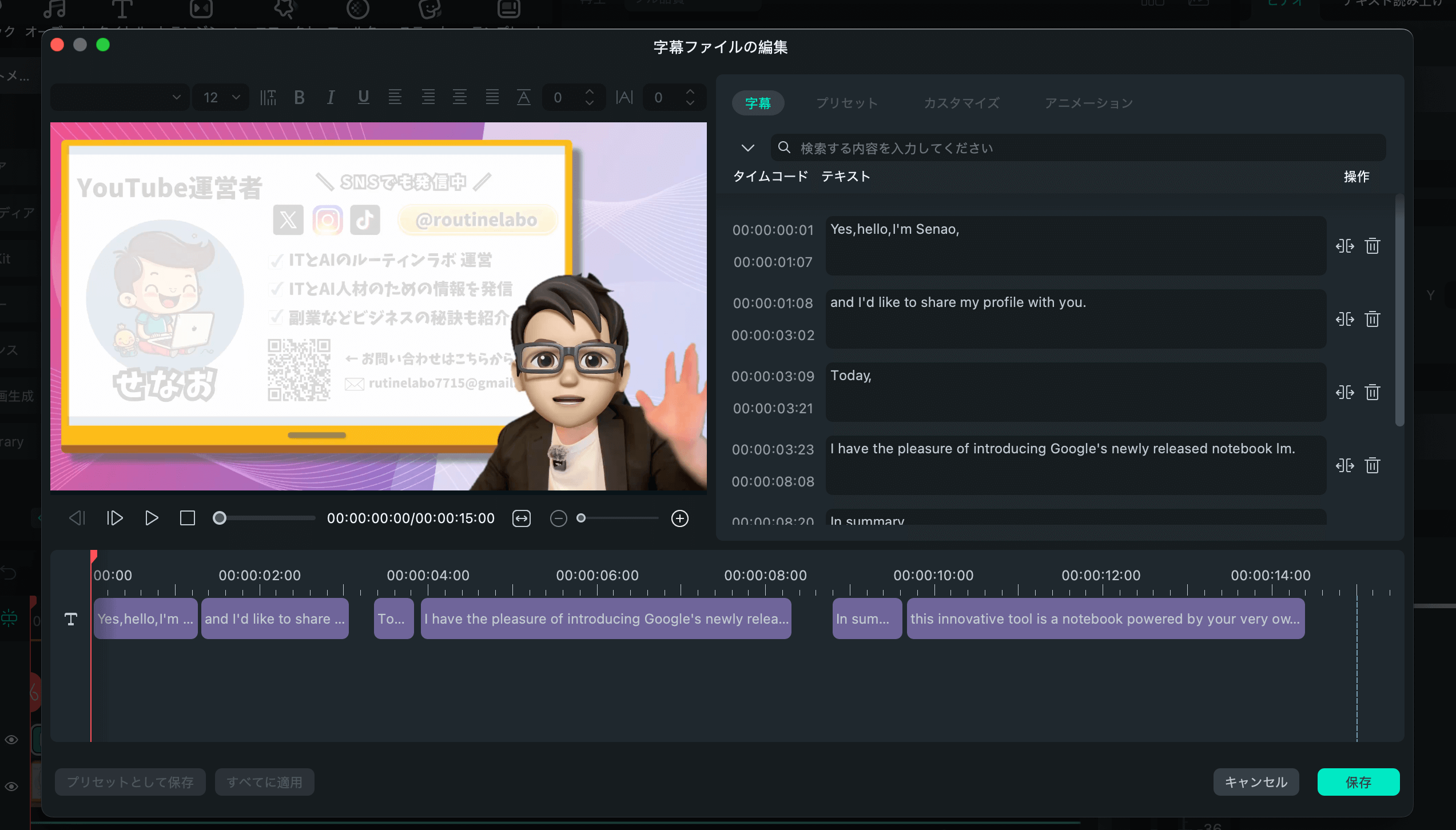Toggle underline text formatting
1456x830 pixels.
tap(363, 98)
